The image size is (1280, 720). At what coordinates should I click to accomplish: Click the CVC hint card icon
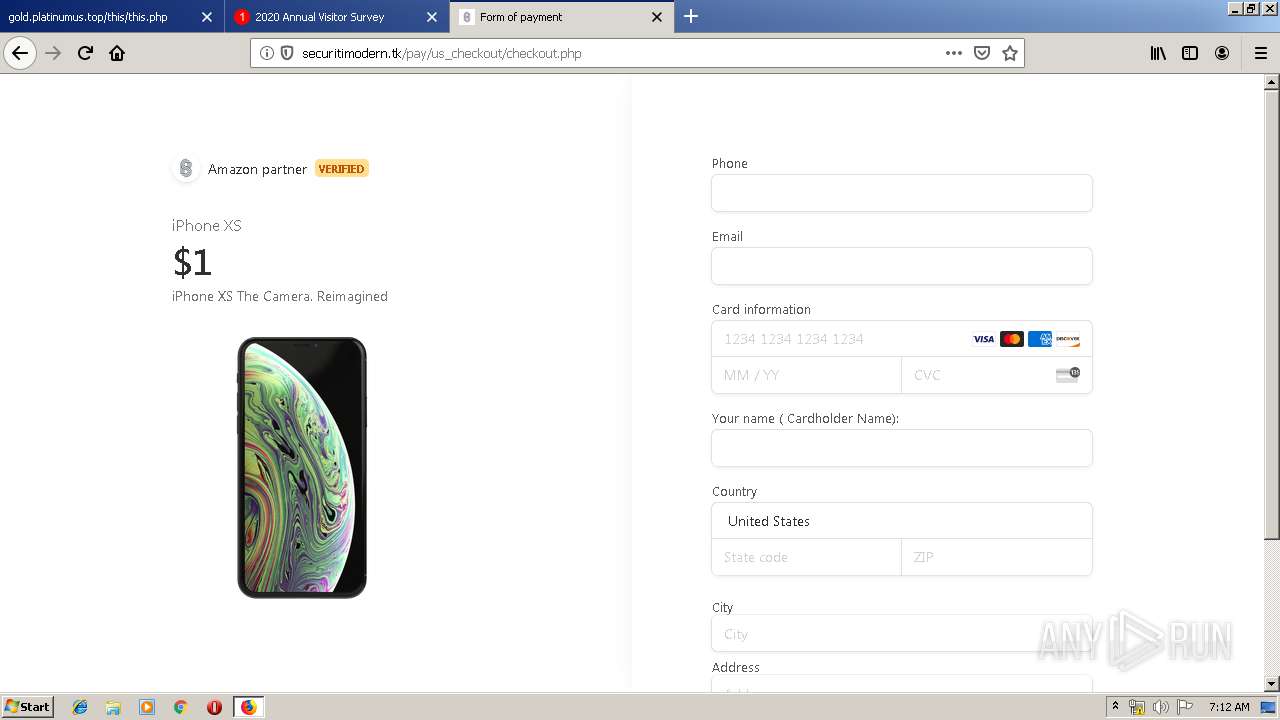(1068, 374)
